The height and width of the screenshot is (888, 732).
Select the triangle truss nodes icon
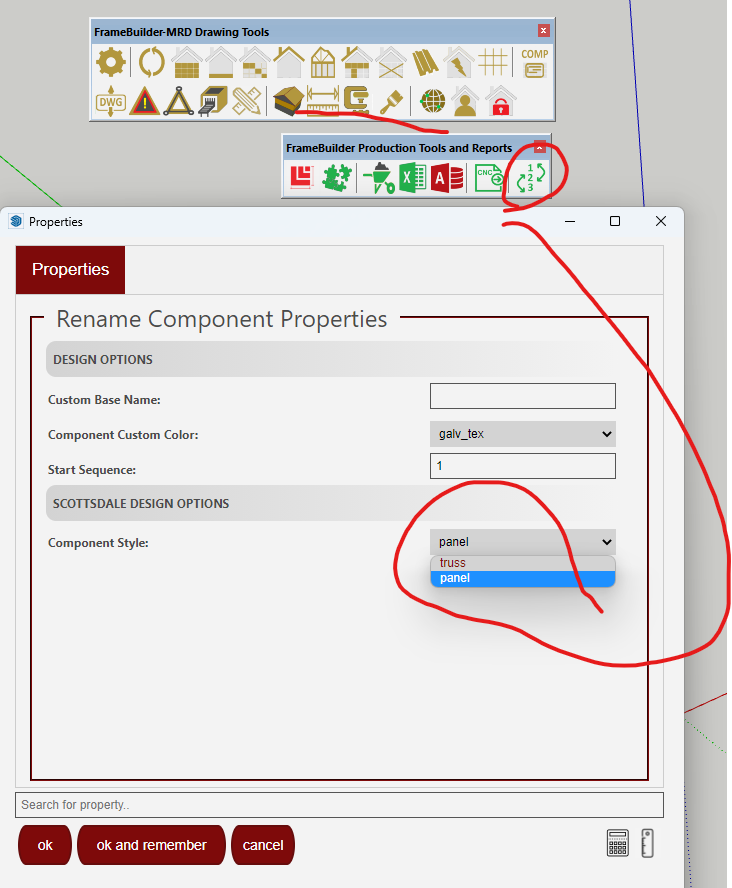point(179,102)
